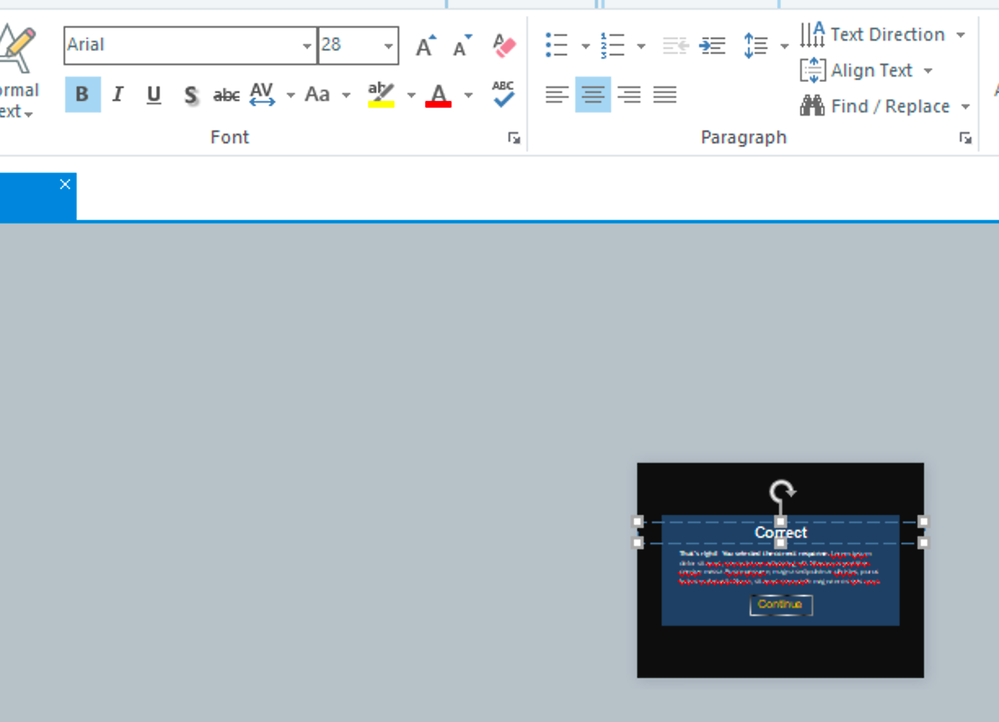Open Font dialog launcher
The height and width of the screenshot is (722, 999).
[x=514, y=138]
